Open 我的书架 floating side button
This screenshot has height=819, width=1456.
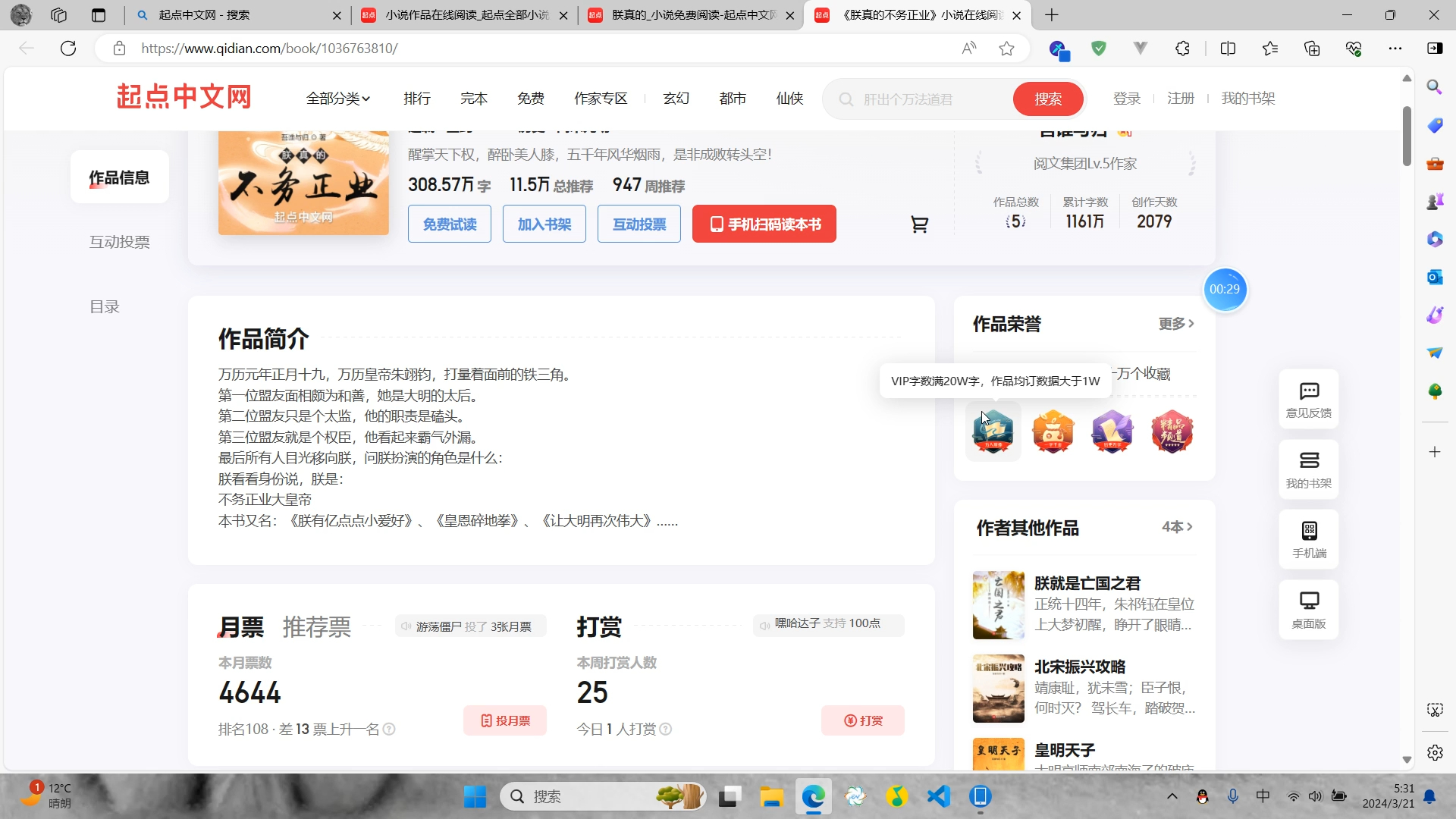click(1309, 470)
